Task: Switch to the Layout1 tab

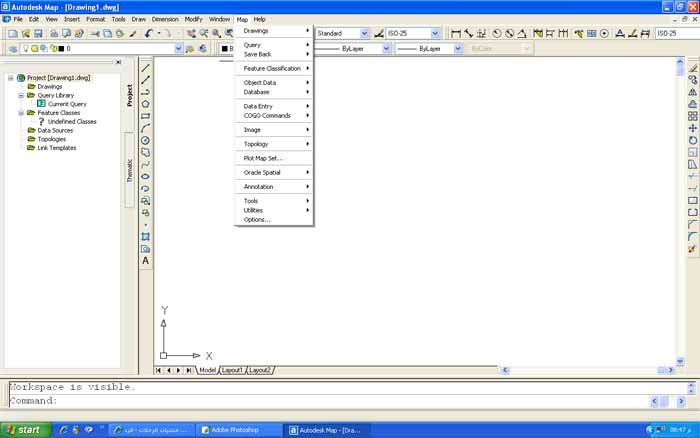Action: 232,370
